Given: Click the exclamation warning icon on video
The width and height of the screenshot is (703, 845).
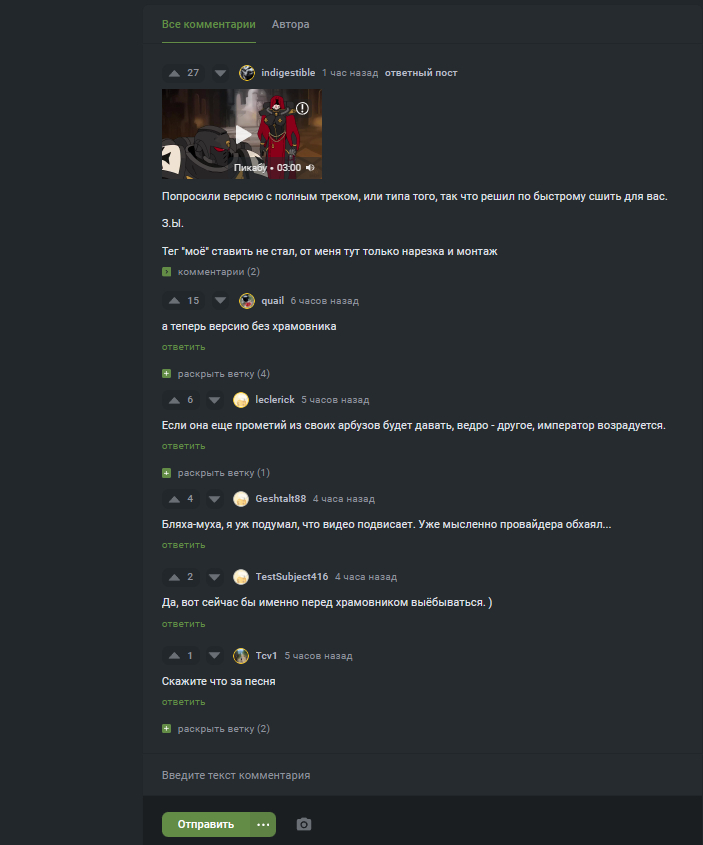Looking at the screenshot, I should [x=302, y=108].
